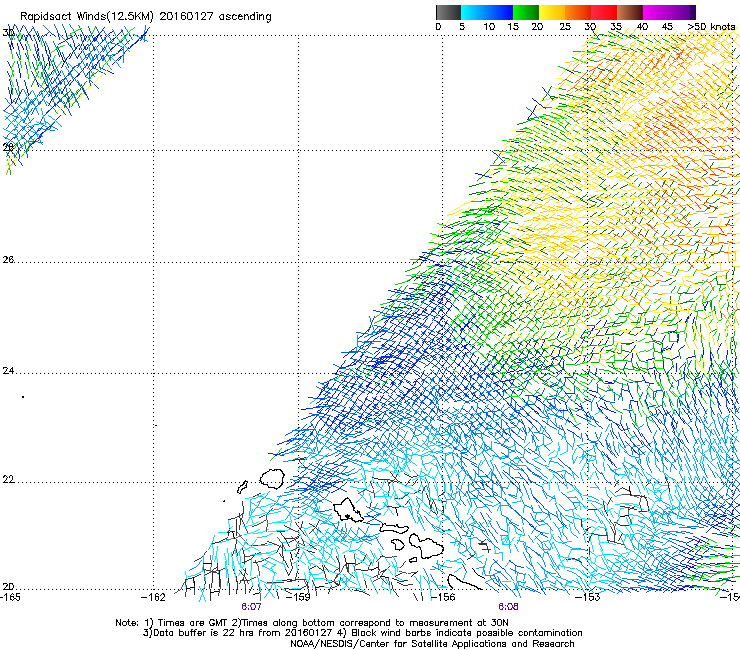Click the longitude -156 axis label
Screen dimensions: 740x650
443,597
